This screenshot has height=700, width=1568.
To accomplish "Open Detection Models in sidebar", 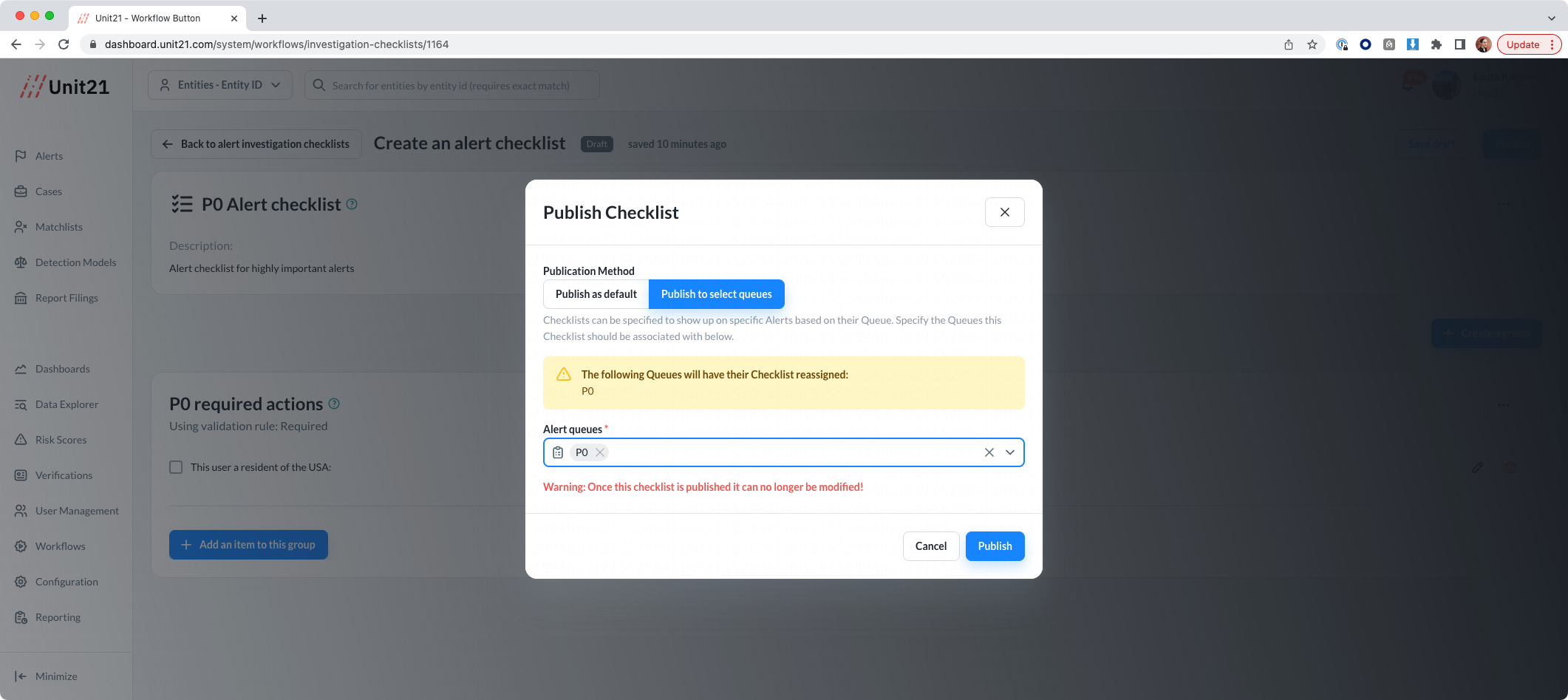I will point(75,262).
